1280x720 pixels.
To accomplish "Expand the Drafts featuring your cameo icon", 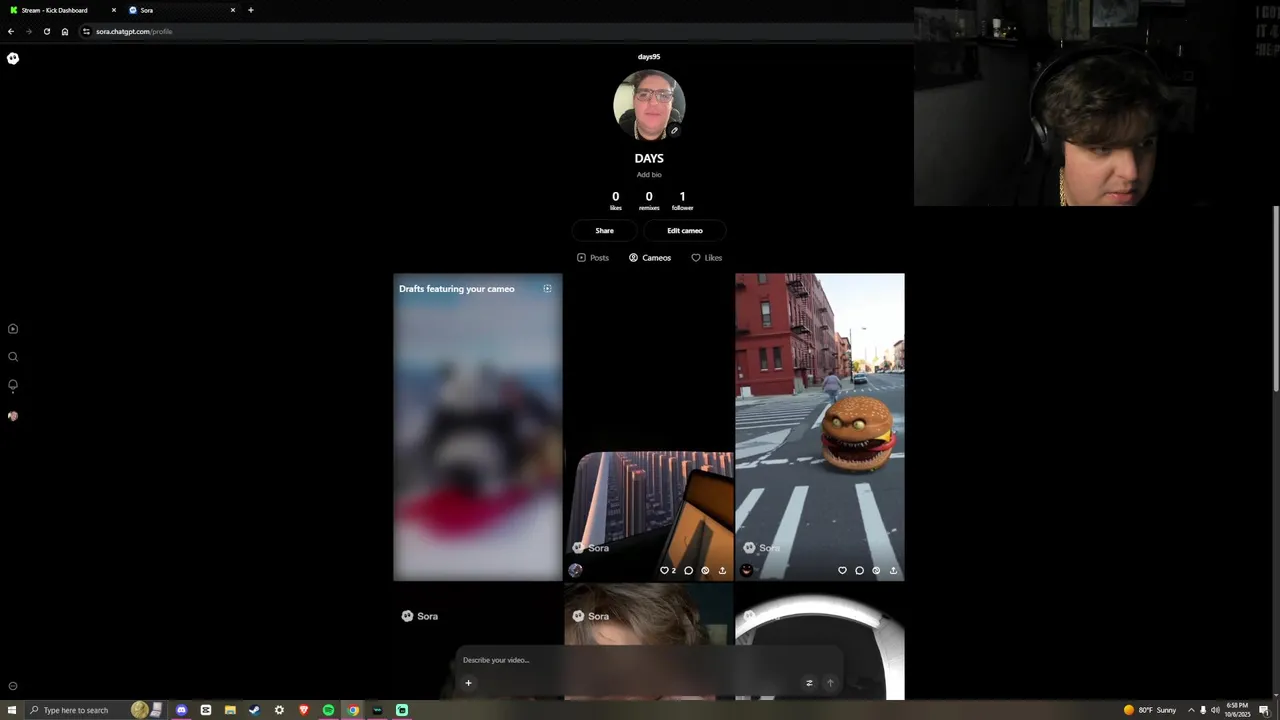I will (547, 289).
